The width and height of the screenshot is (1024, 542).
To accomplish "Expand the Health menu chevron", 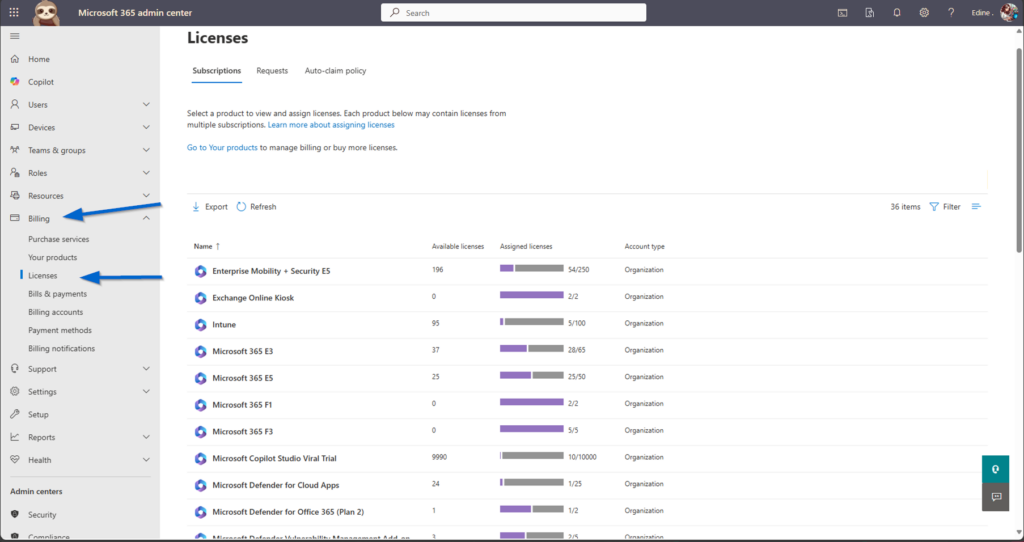I will tap(146, 460).
